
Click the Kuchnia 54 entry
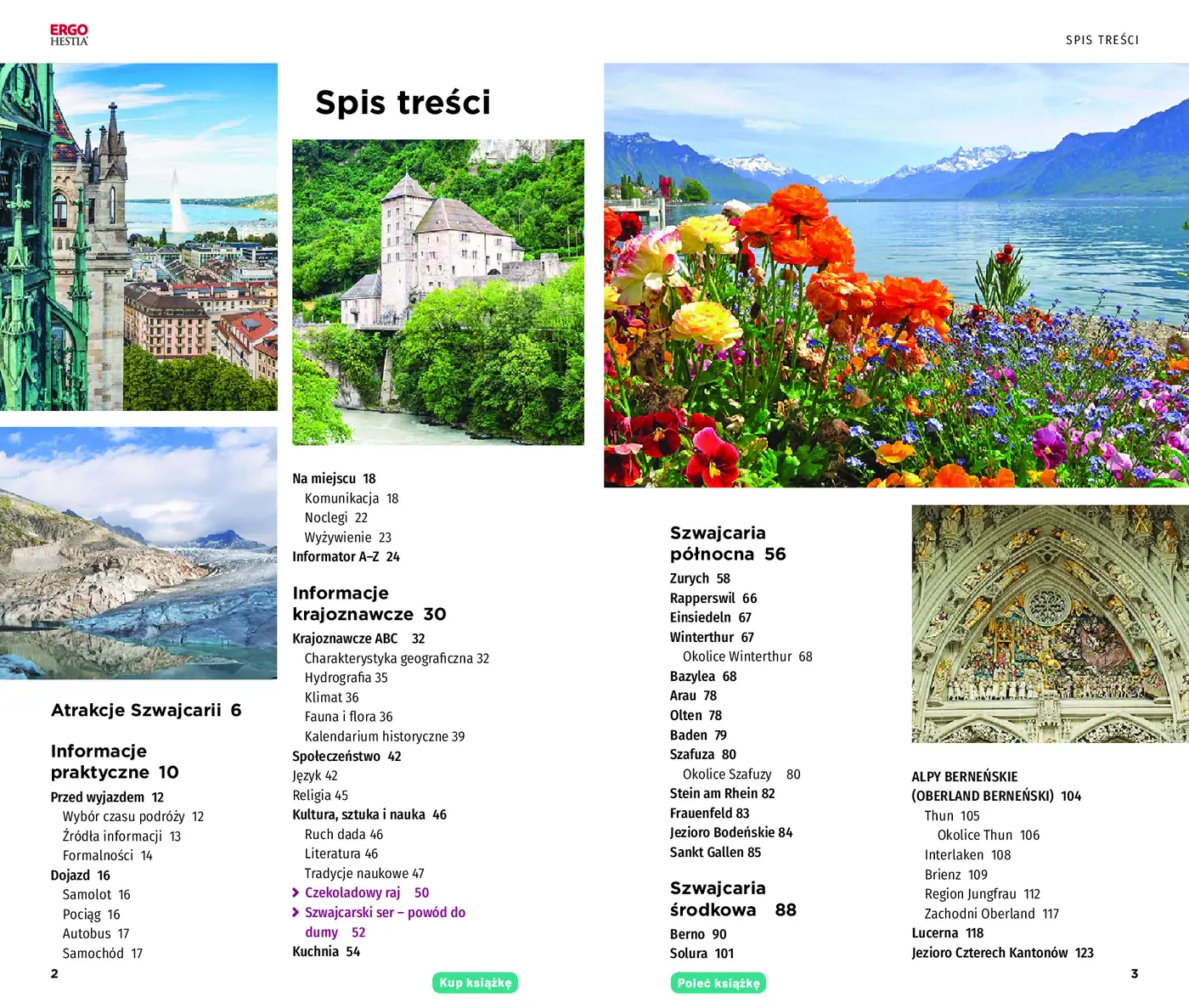click(x=326, y=952)
